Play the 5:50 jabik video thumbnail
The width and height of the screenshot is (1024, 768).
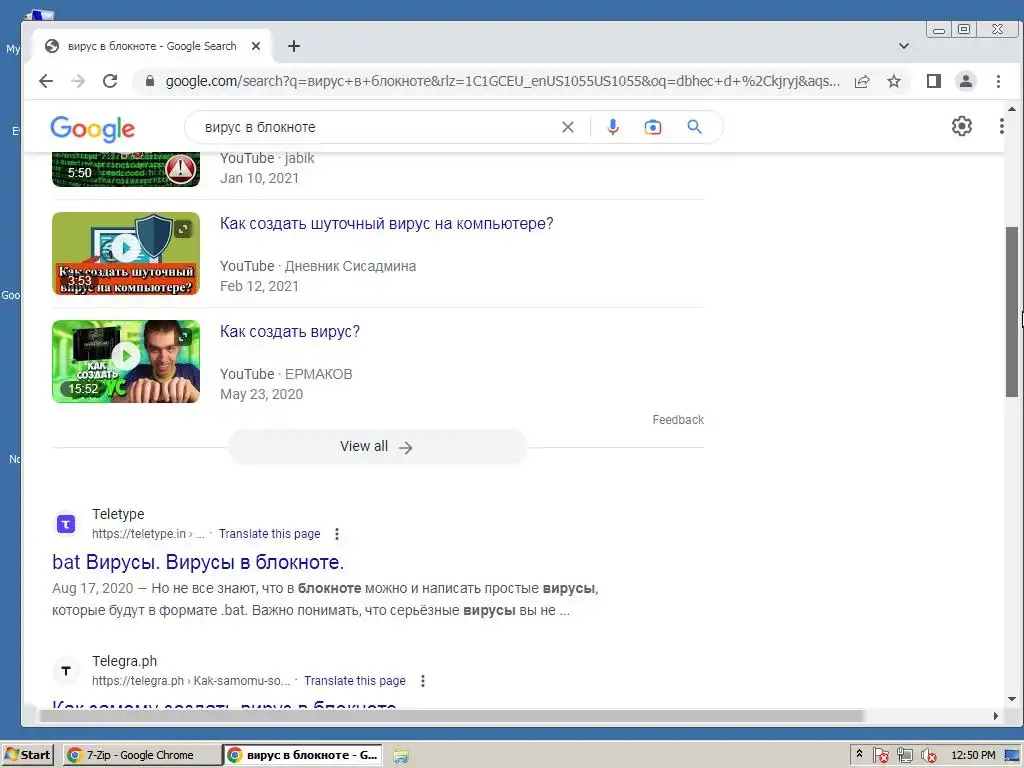click(x=126, y=169)
